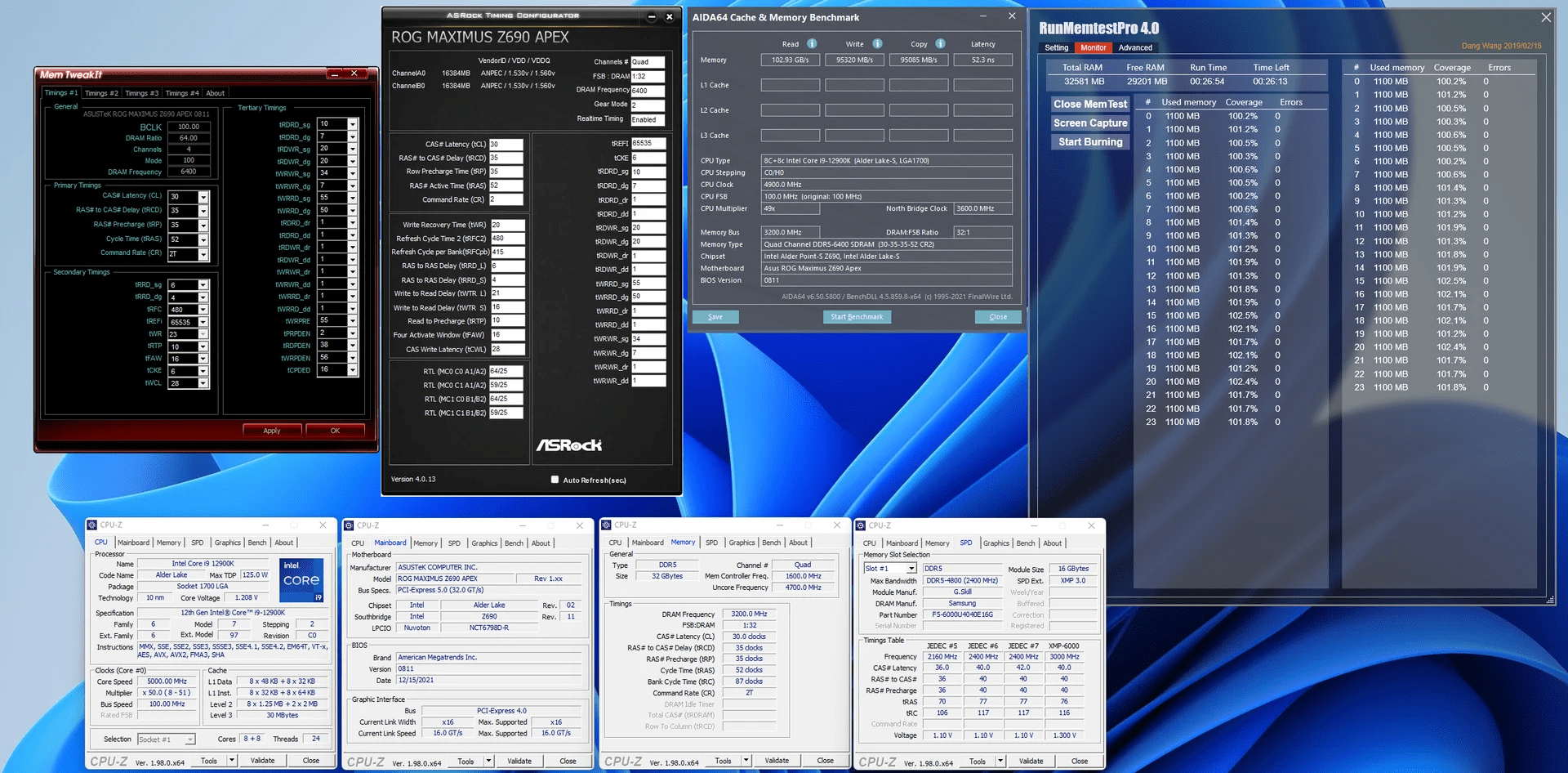Click the info icon next to Read in AIDA64

(812, 43)
